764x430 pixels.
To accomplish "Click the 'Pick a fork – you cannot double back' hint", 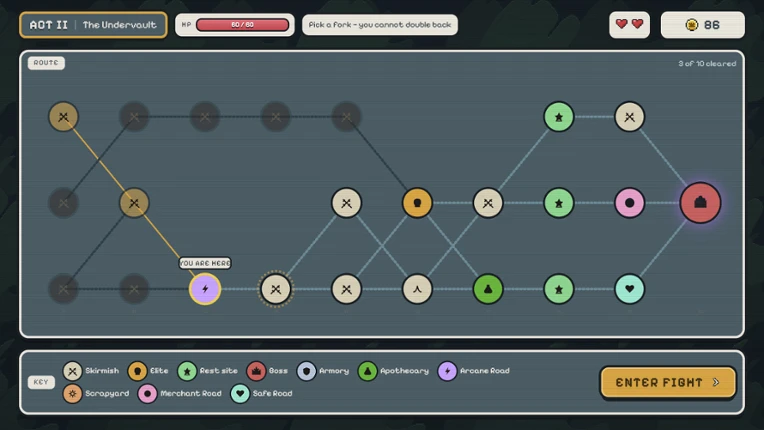I will (380, 25).
